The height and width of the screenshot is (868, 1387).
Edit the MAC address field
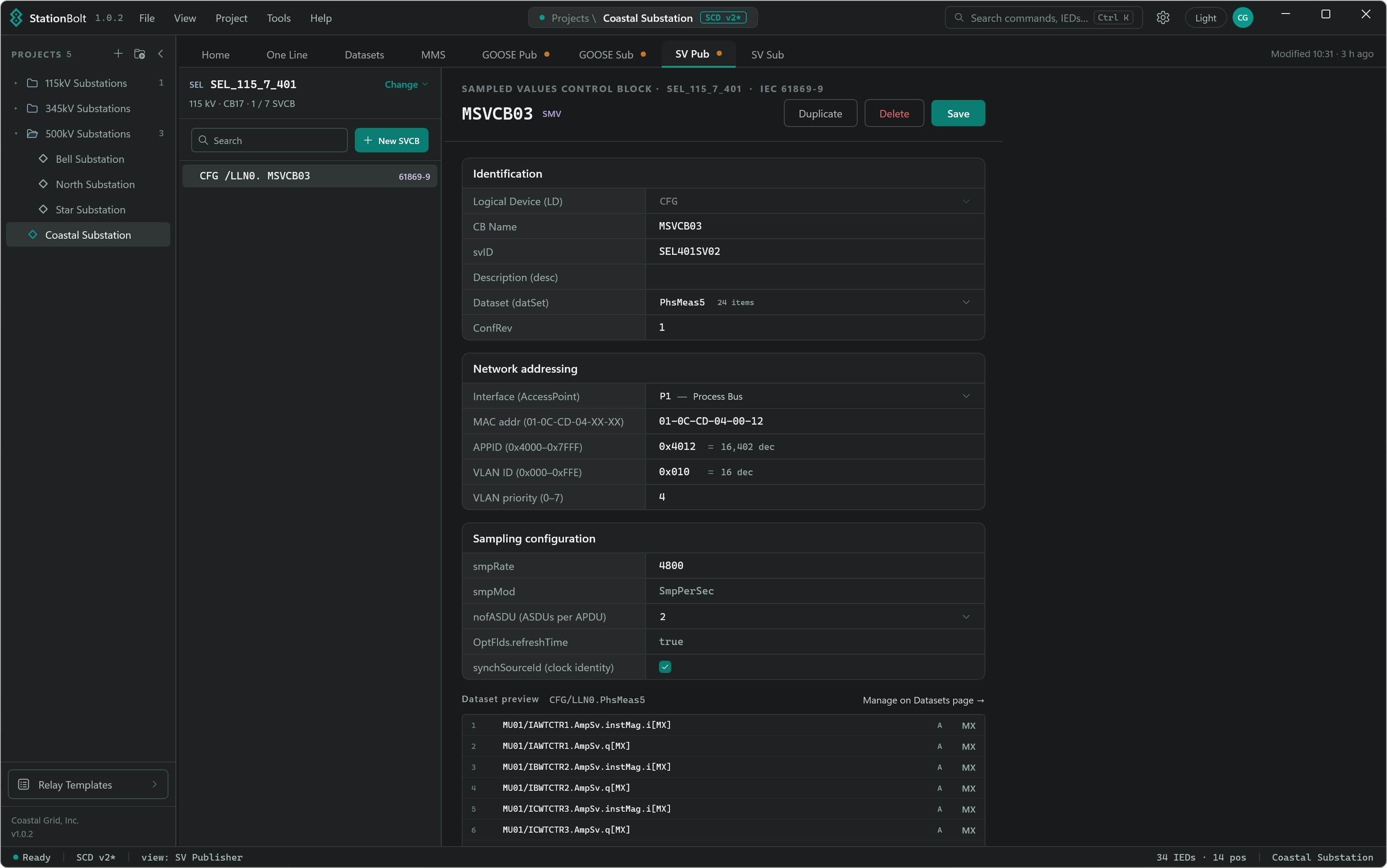[815, 422]
